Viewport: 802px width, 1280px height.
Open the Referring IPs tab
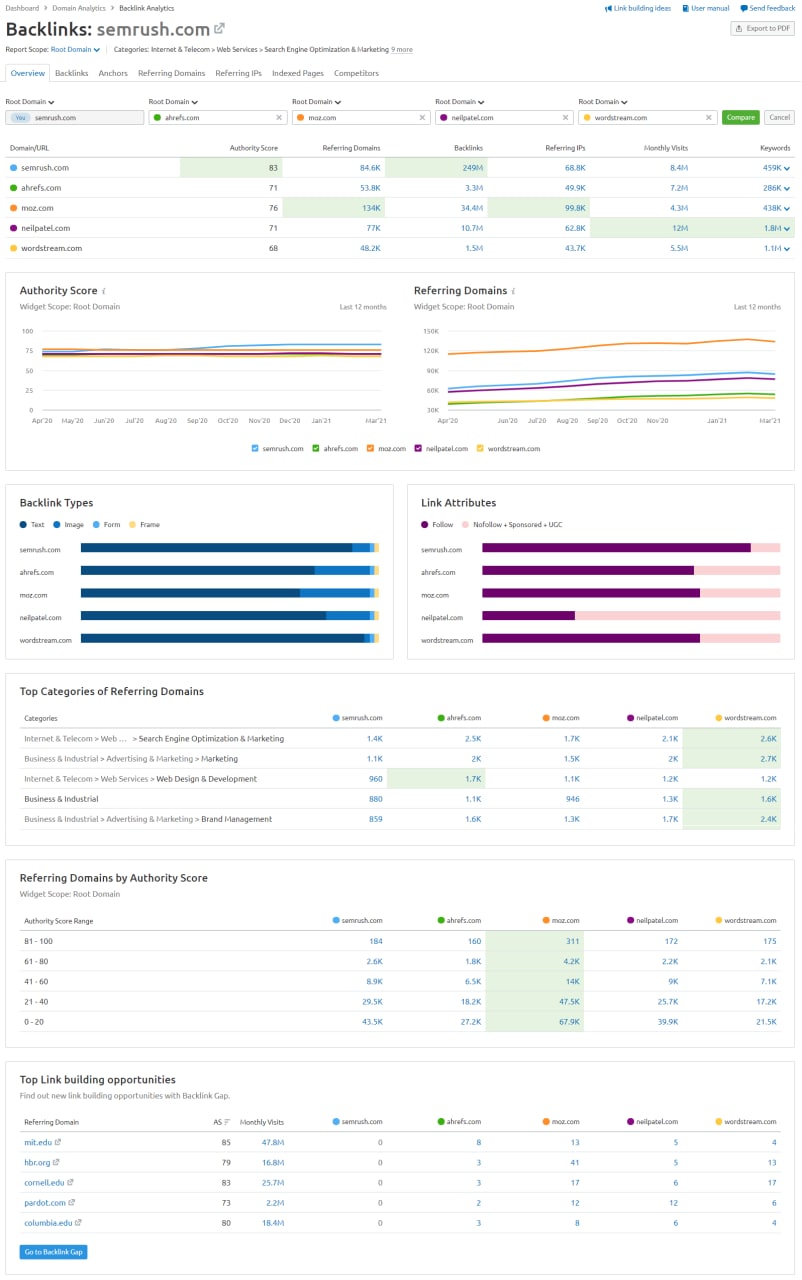coord(238,73)
